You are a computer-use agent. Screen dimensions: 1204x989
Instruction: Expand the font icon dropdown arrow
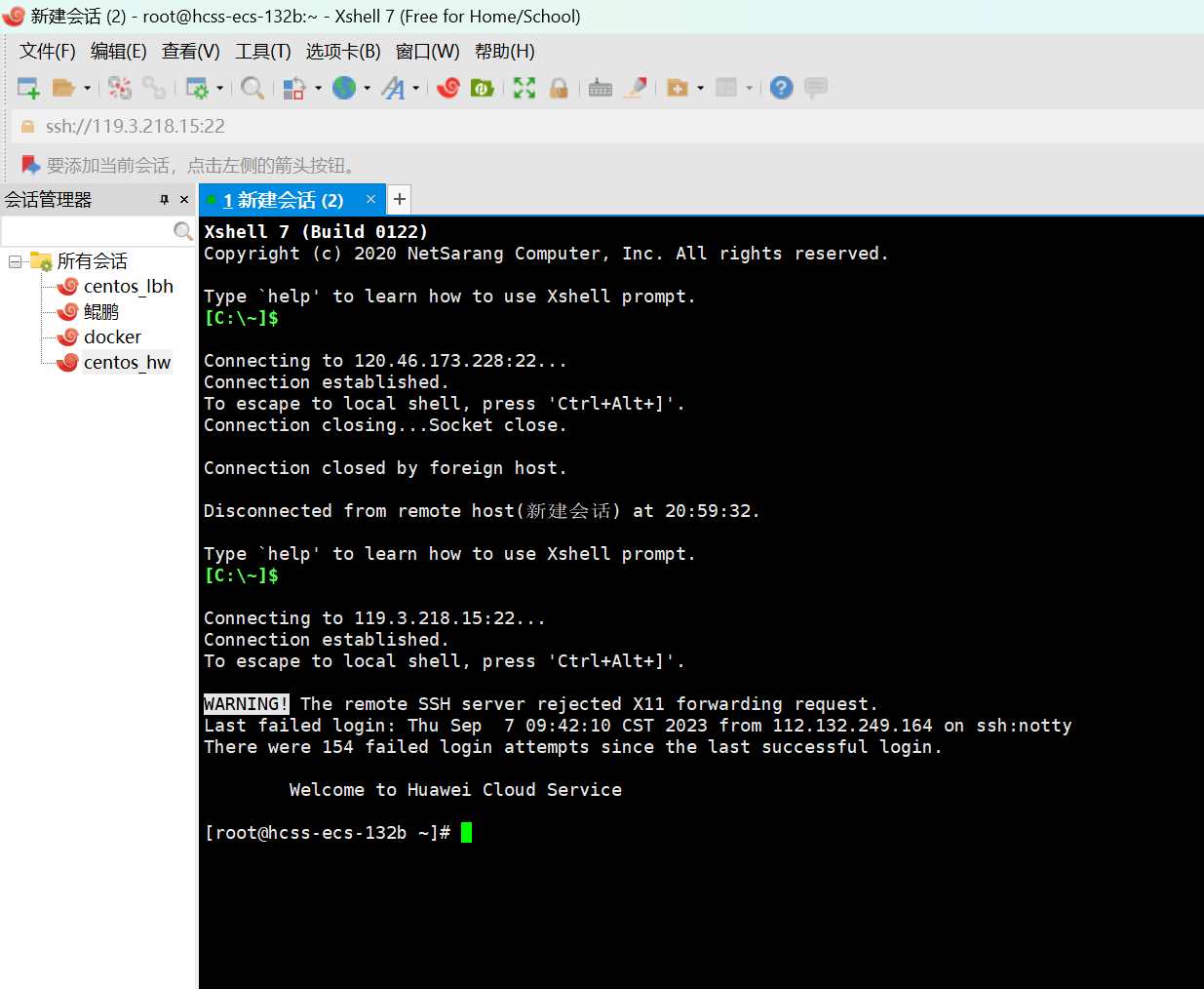[415, 89]
